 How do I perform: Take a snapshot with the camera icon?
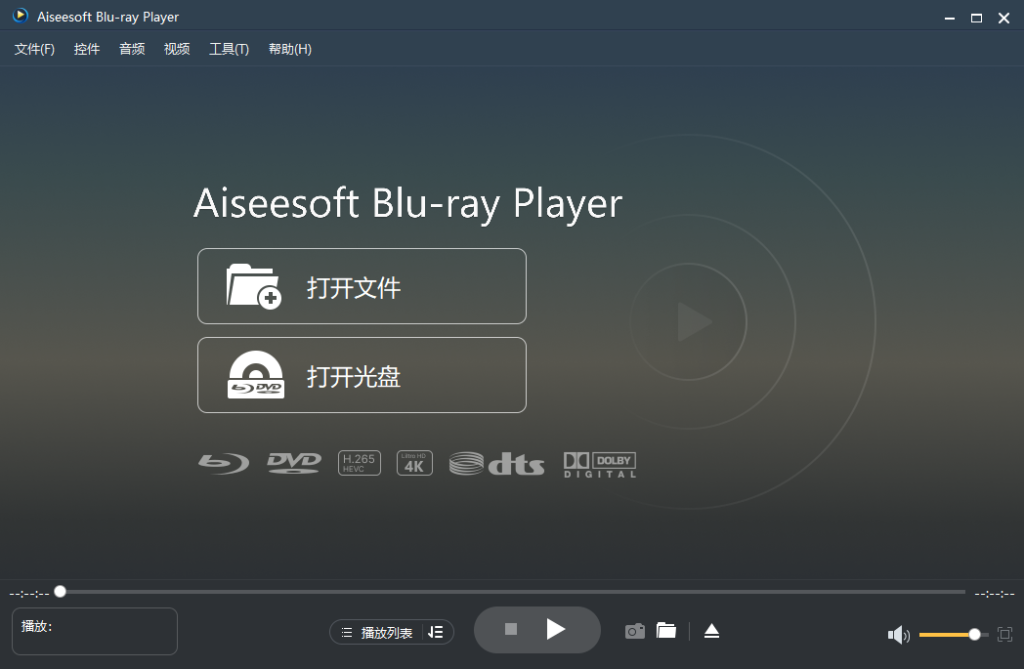635,631
